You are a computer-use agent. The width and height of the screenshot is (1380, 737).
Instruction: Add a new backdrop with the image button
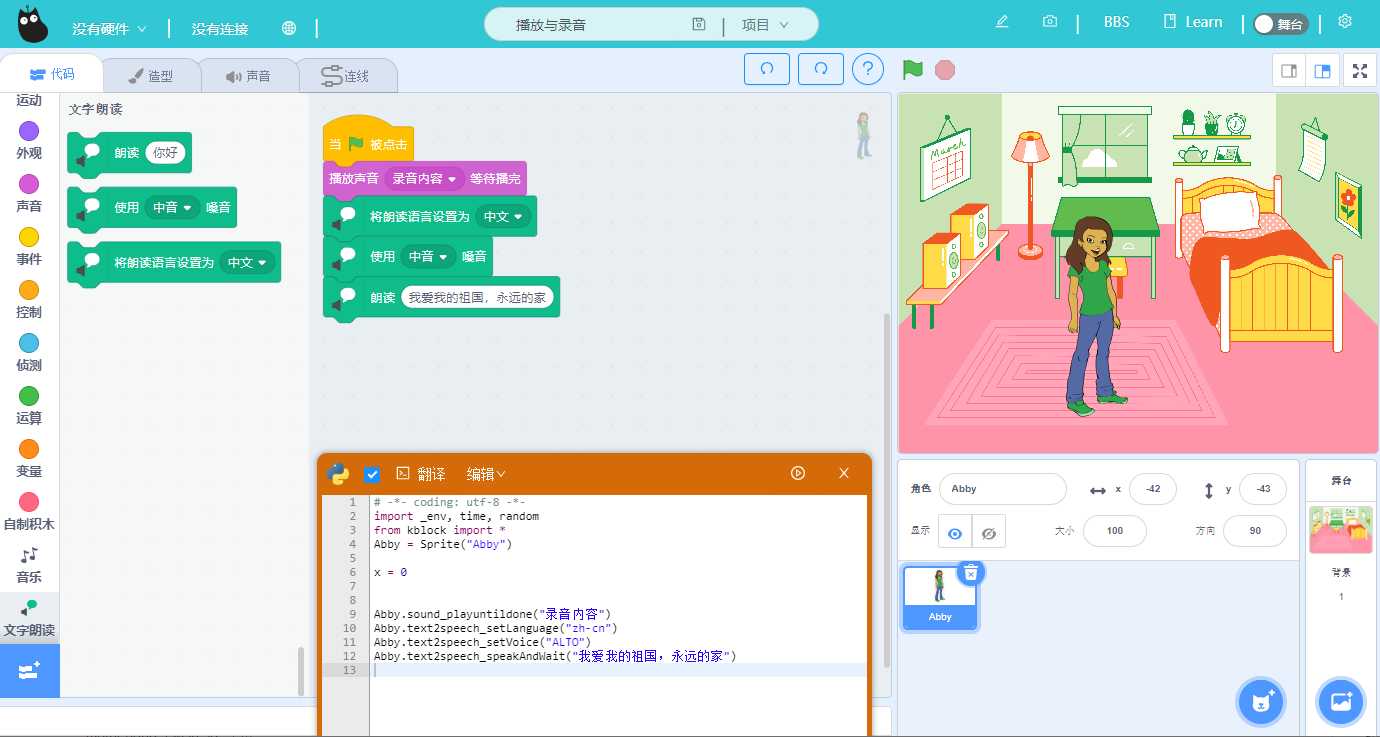point(1340,701)
